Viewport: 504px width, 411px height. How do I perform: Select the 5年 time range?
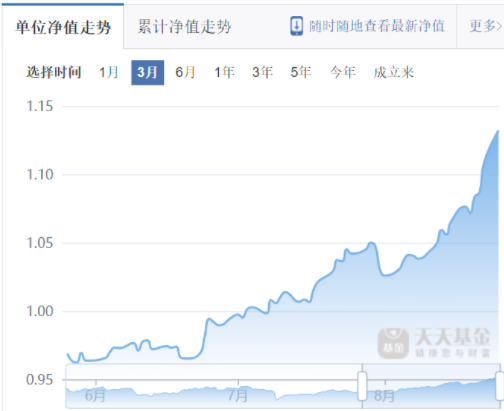(301, 72)
